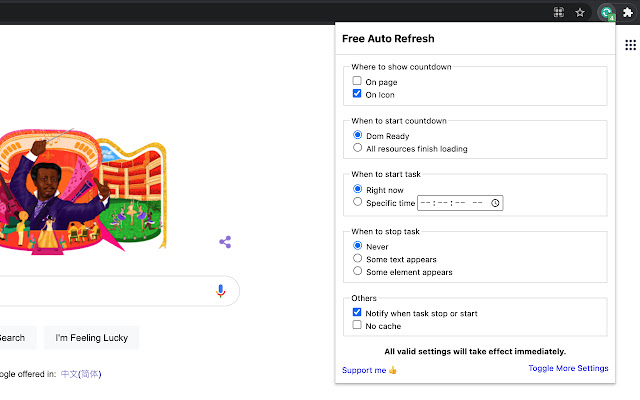Open the clock picker in Specific time field

tap(496, 203)
